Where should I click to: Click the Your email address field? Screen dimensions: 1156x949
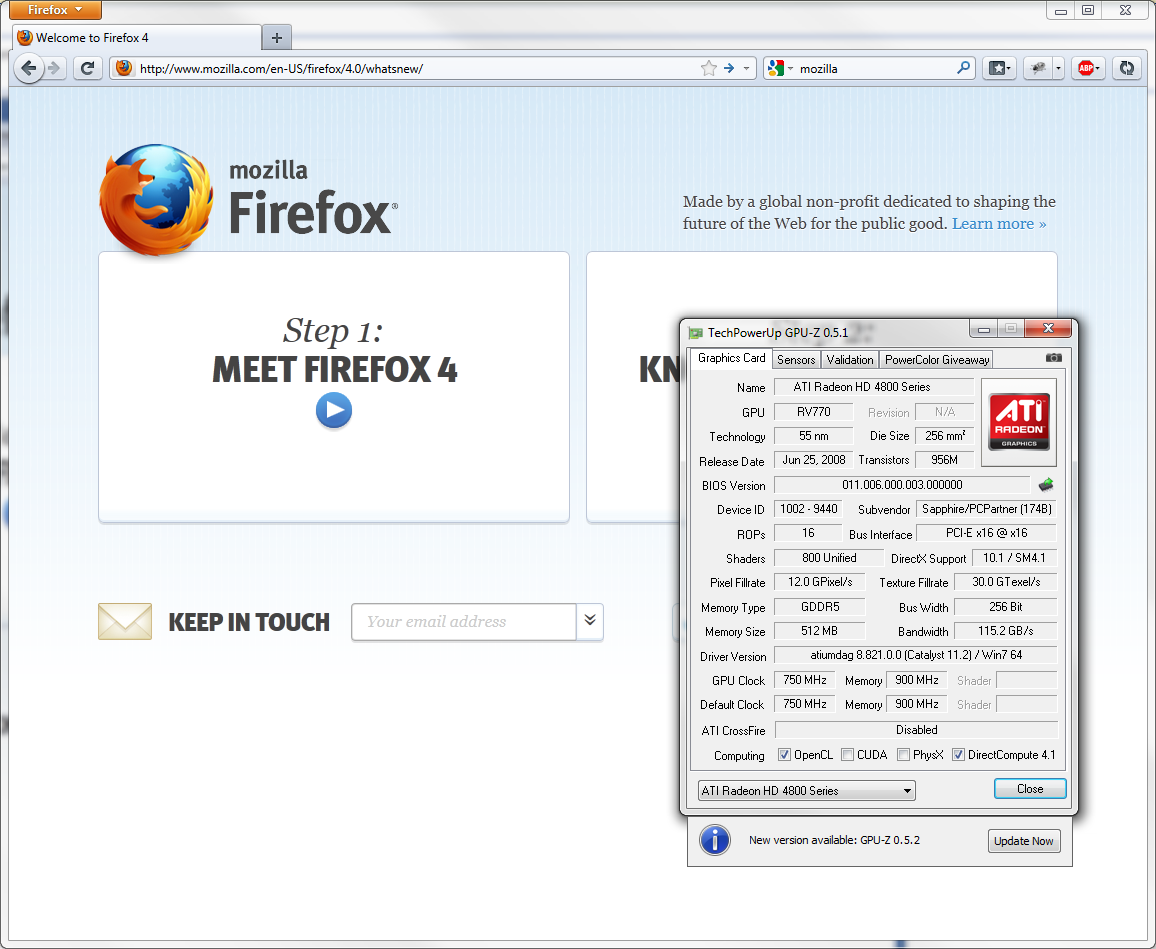click(464, 622)
